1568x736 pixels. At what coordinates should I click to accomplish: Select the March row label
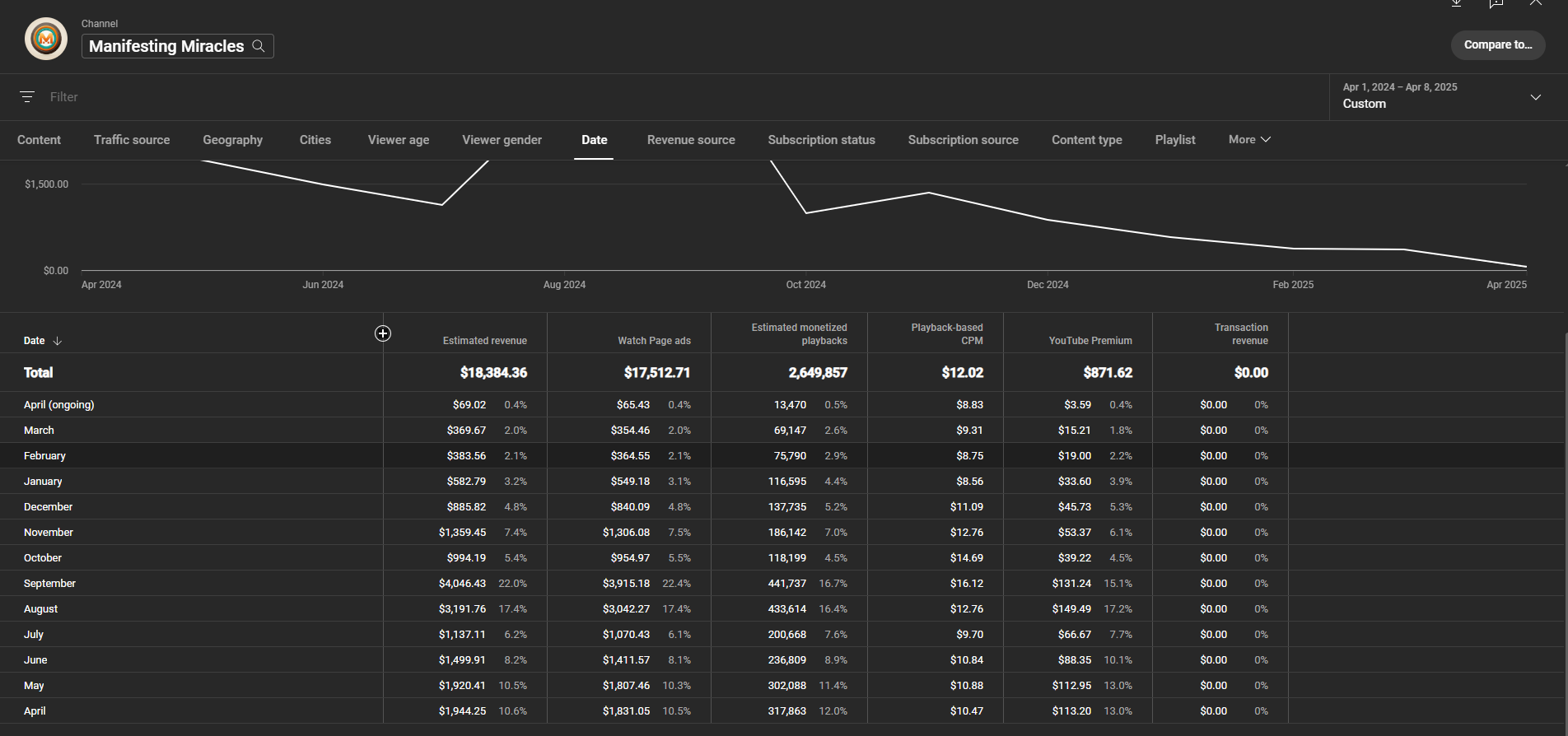[x=39, y=431]
